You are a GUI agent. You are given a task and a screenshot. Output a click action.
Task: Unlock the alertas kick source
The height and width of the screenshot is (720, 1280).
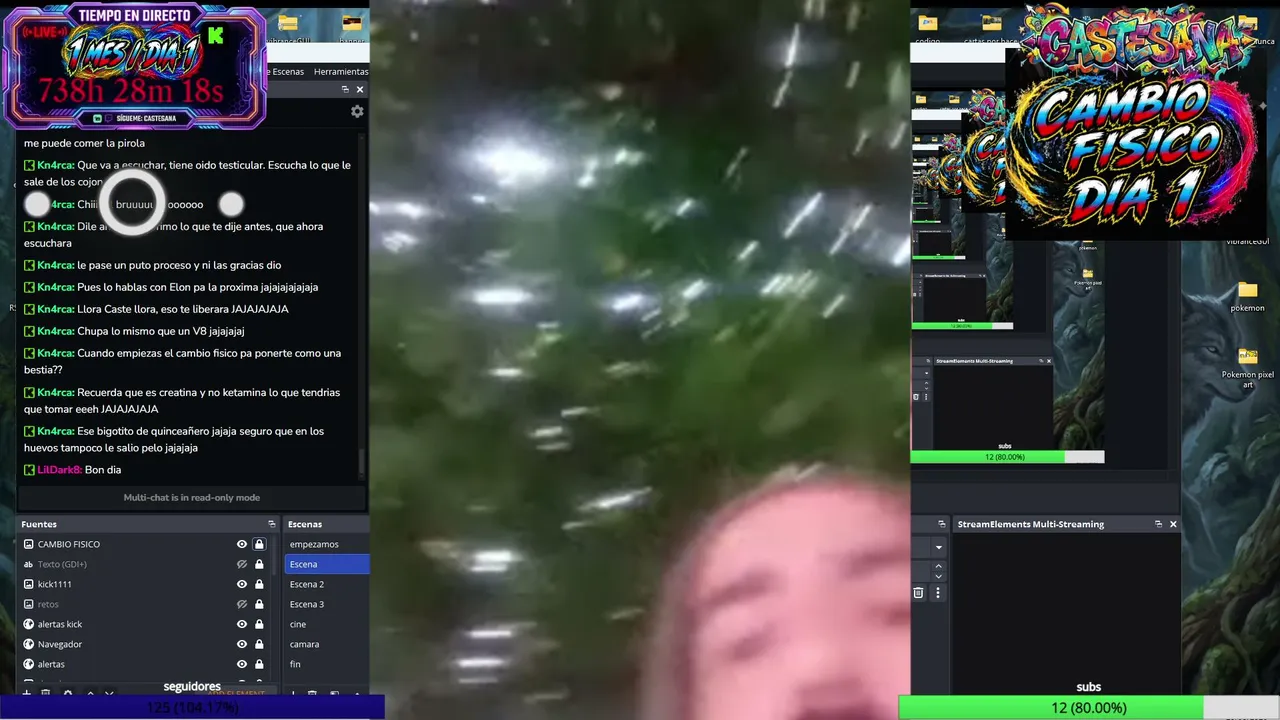tap(259, 624)
